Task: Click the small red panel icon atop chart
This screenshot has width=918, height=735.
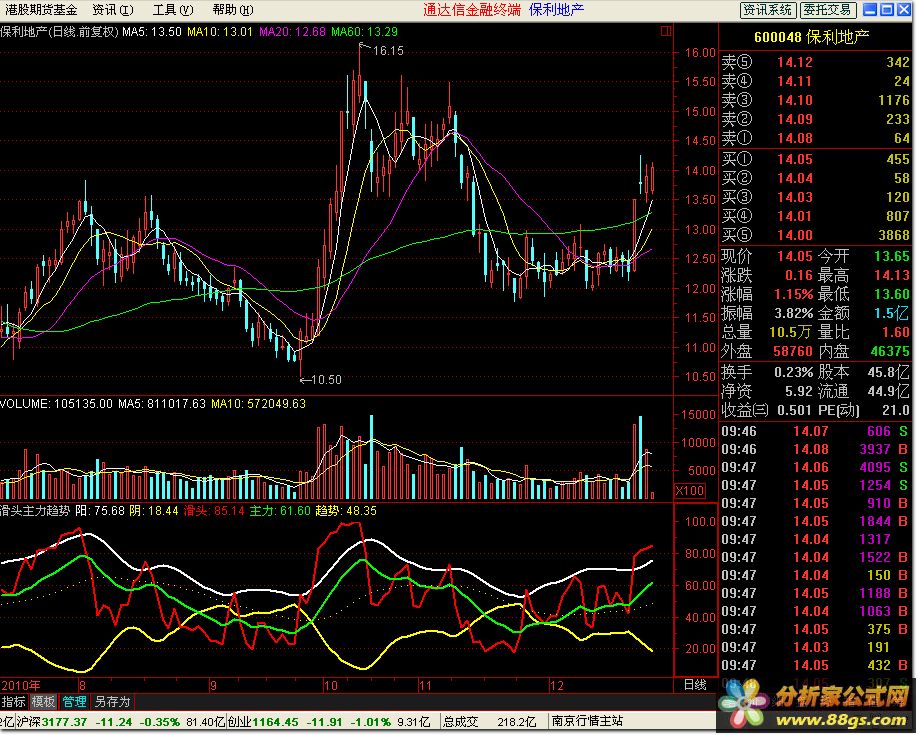Action: [666, 31]
